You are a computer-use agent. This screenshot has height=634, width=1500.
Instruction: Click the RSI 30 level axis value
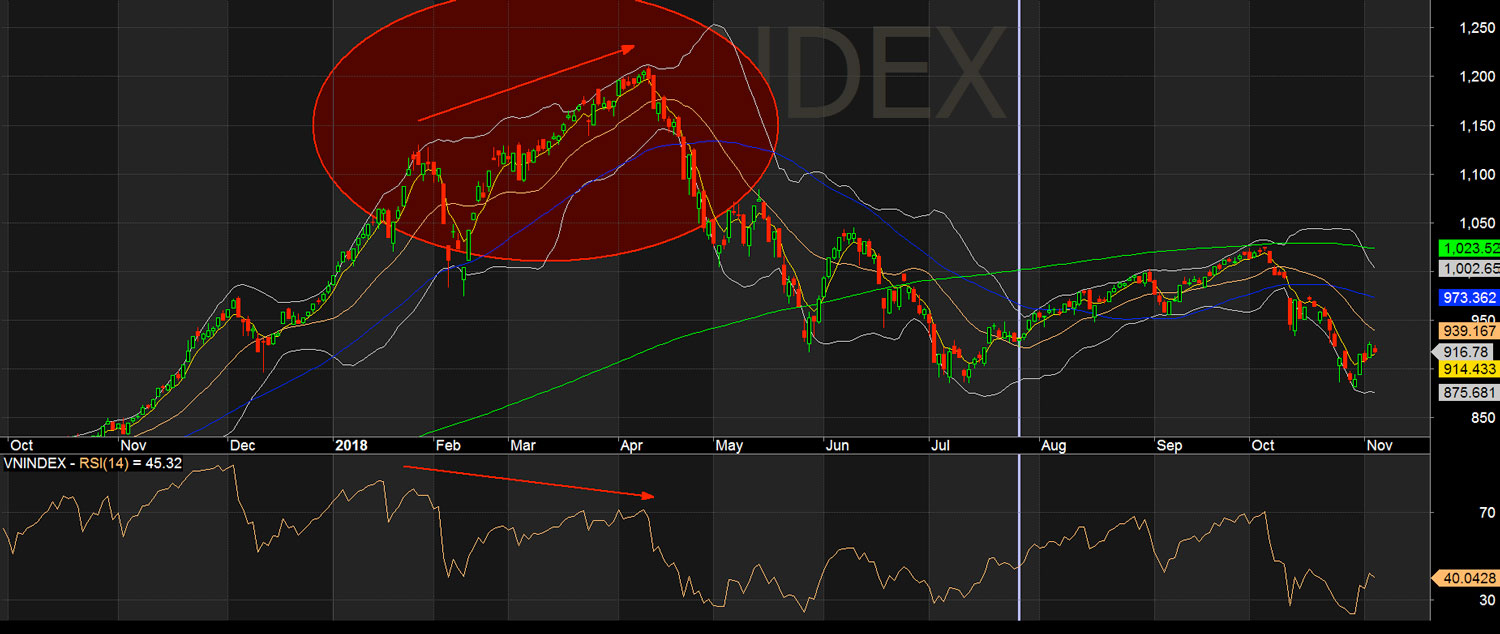(x=1486, y=600)
